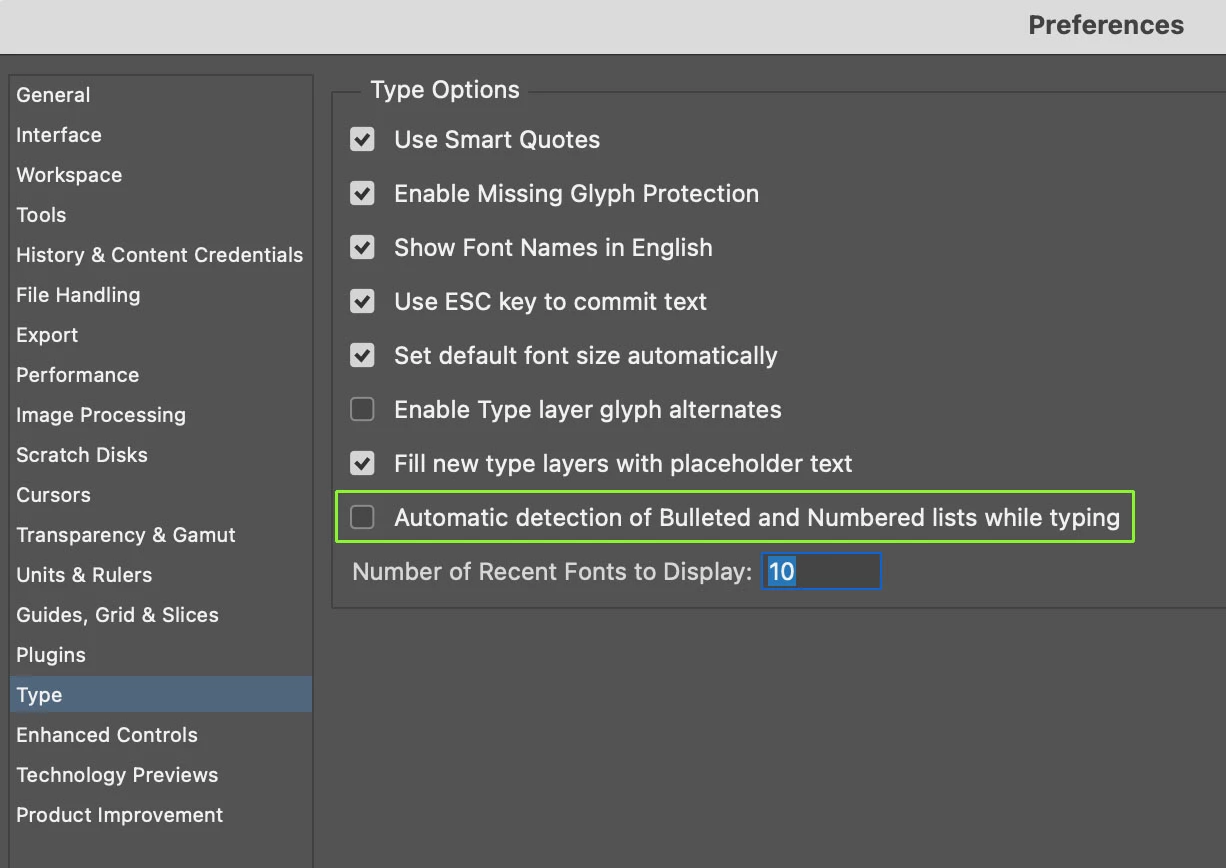The image size is (1226, 868).
Task: Open Technology Previews preferences
Action: (117, 775)
